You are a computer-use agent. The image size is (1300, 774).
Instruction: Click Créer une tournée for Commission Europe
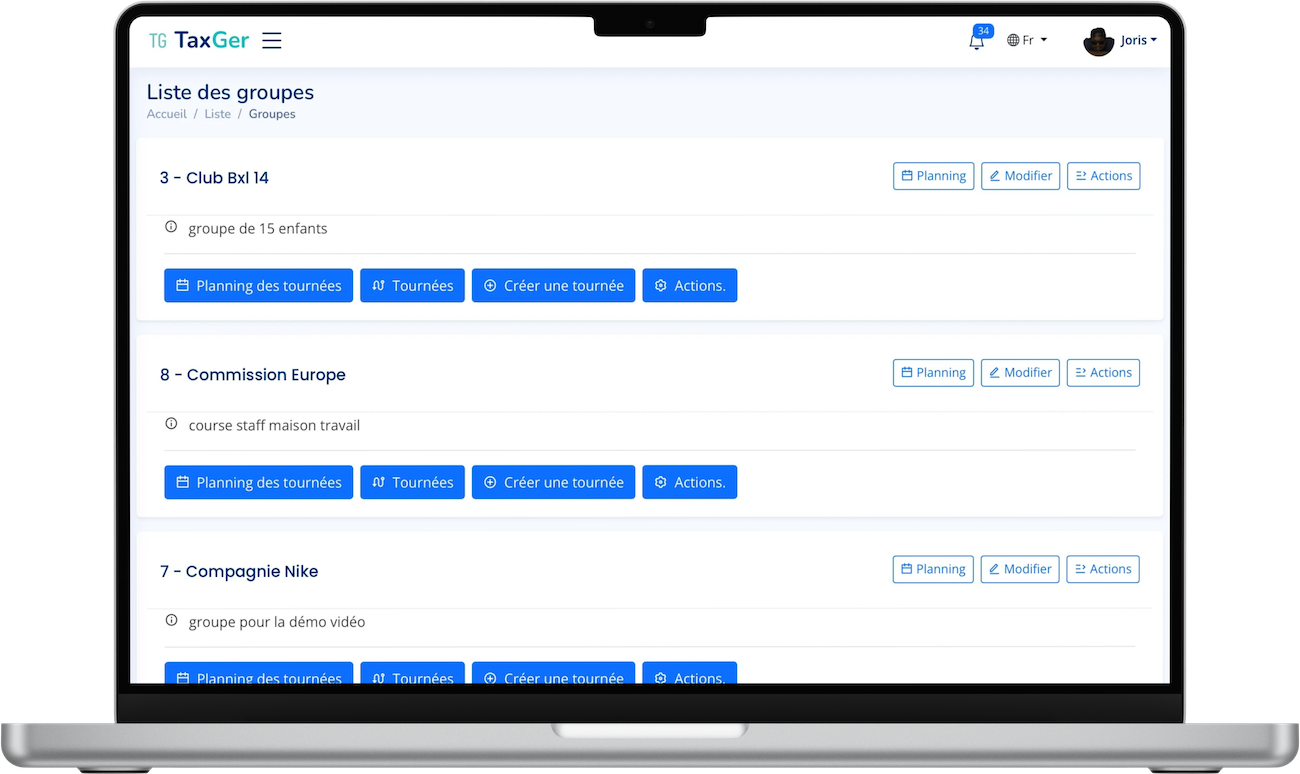point(553,482)
